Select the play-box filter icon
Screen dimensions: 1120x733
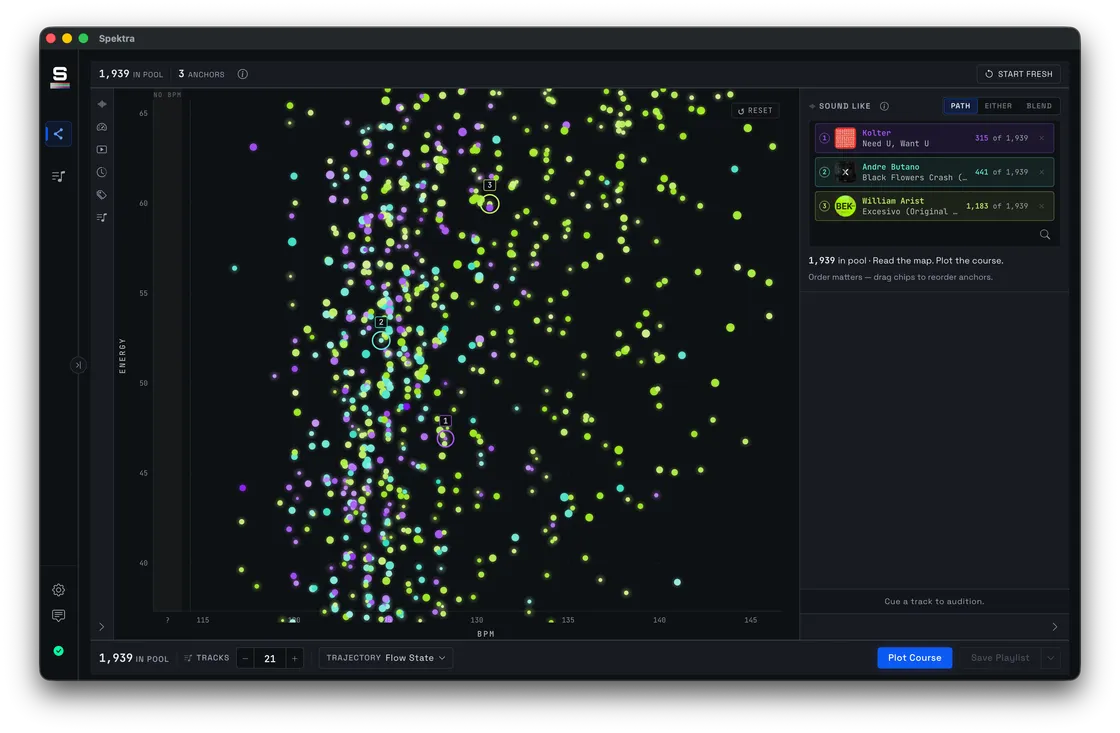point(102,149)
